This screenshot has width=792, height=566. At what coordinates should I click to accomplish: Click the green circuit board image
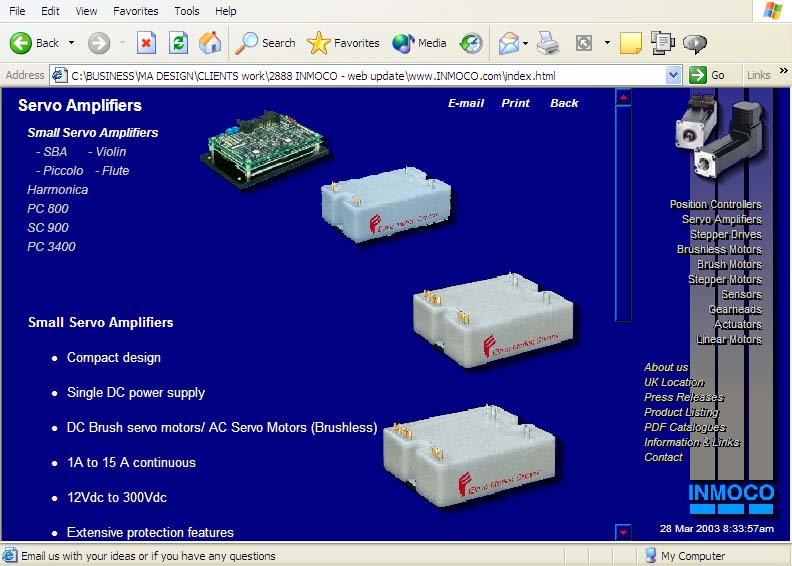266,150
